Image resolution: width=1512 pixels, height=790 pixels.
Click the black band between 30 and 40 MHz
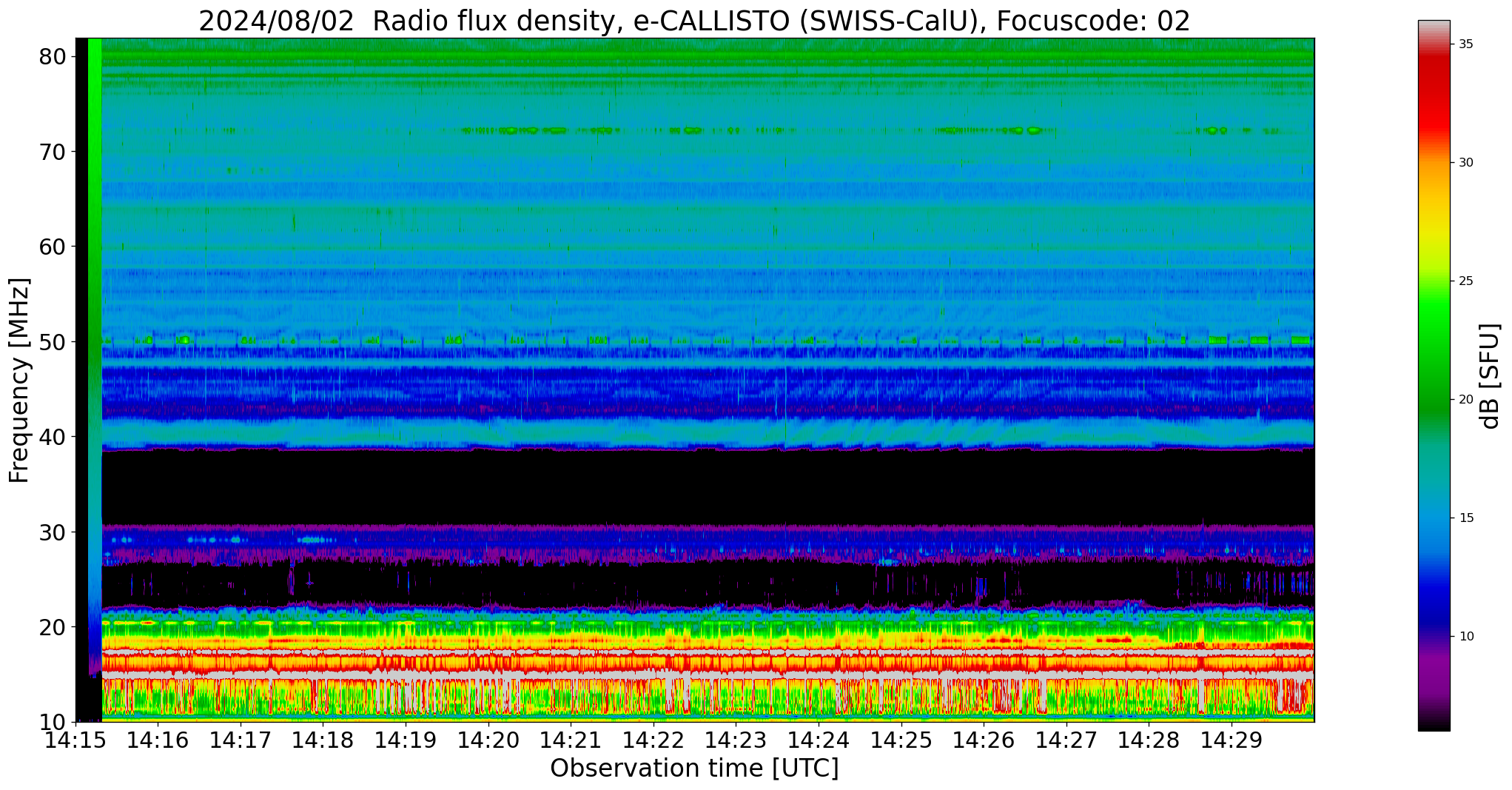pos(708,486)
